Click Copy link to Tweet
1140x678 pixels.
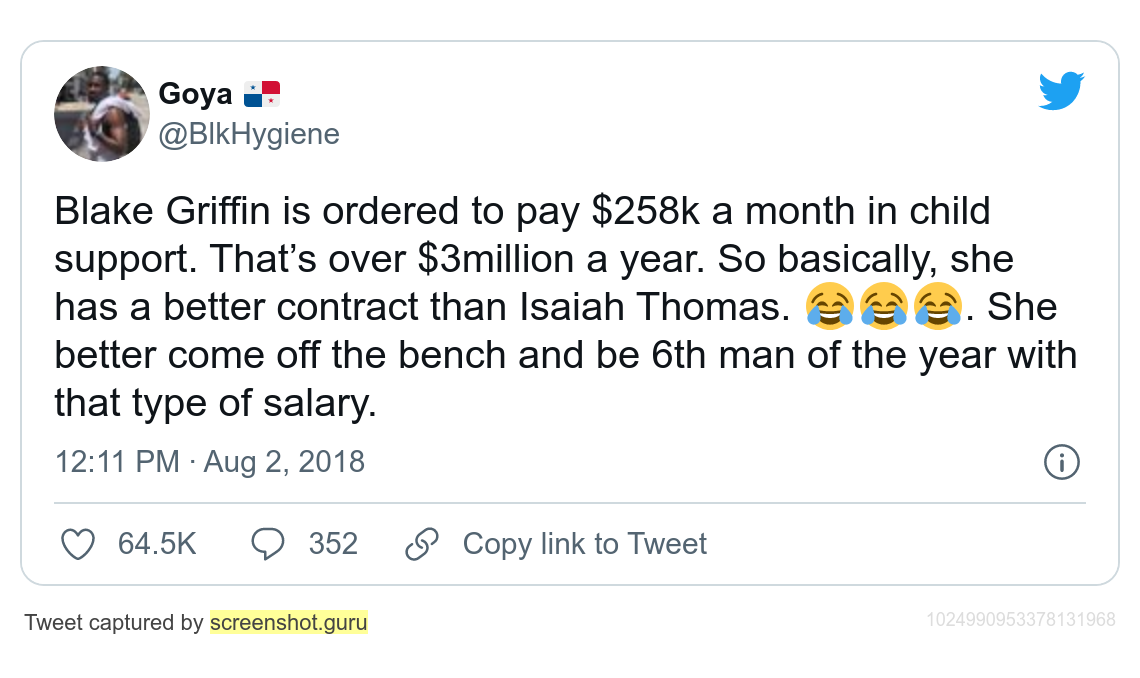pos(585,544)
